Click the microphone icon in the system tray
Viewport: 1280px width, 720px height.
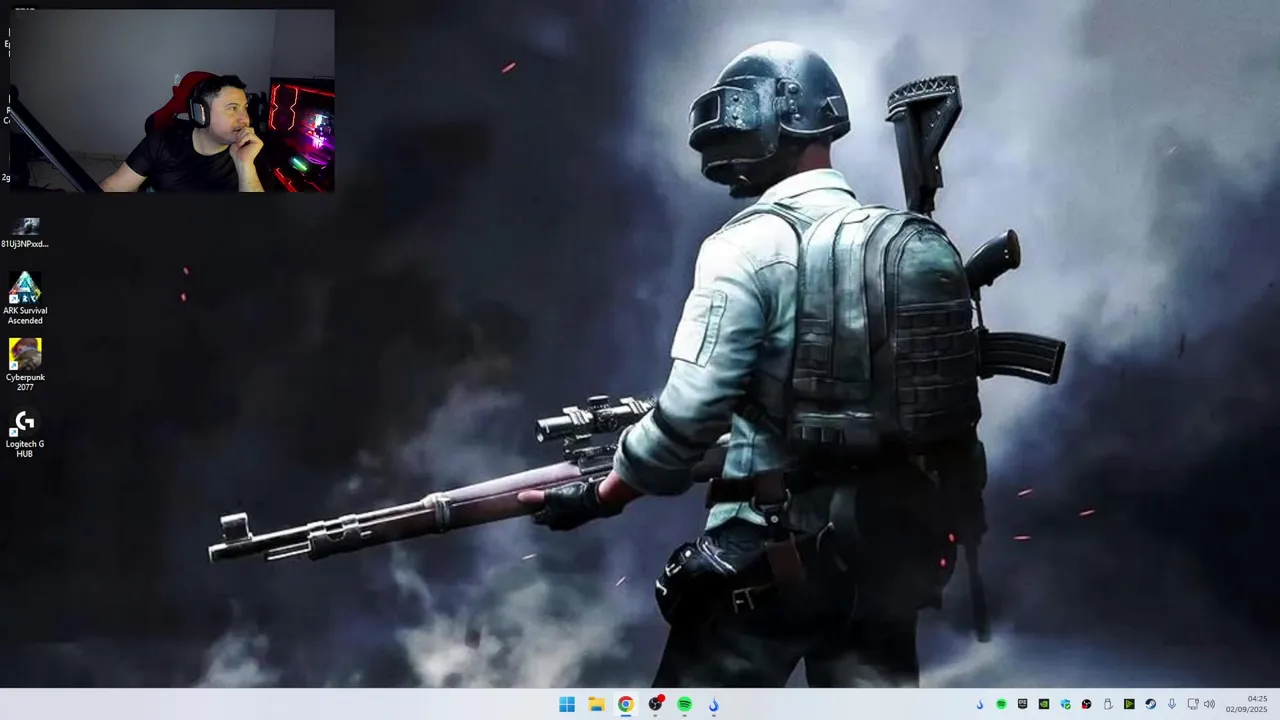pos(1172,704)
